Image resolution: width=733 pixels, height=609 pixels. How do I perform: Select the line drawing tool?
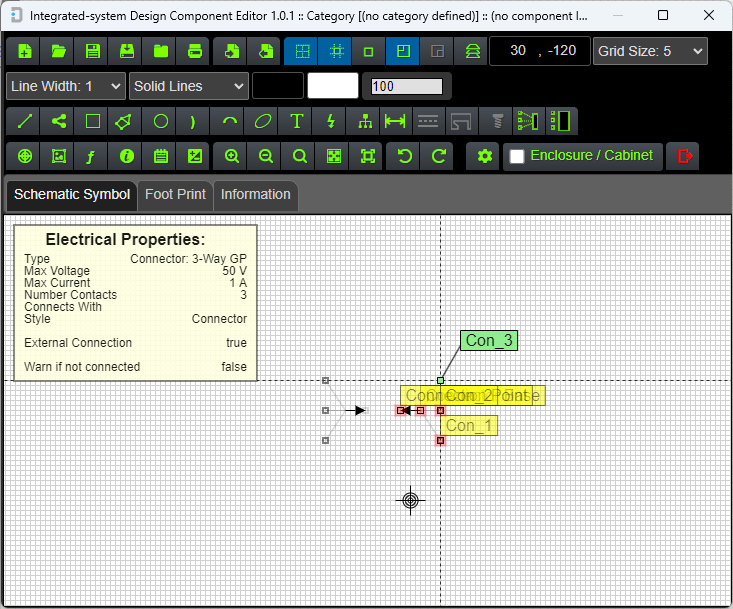point(25,121)
